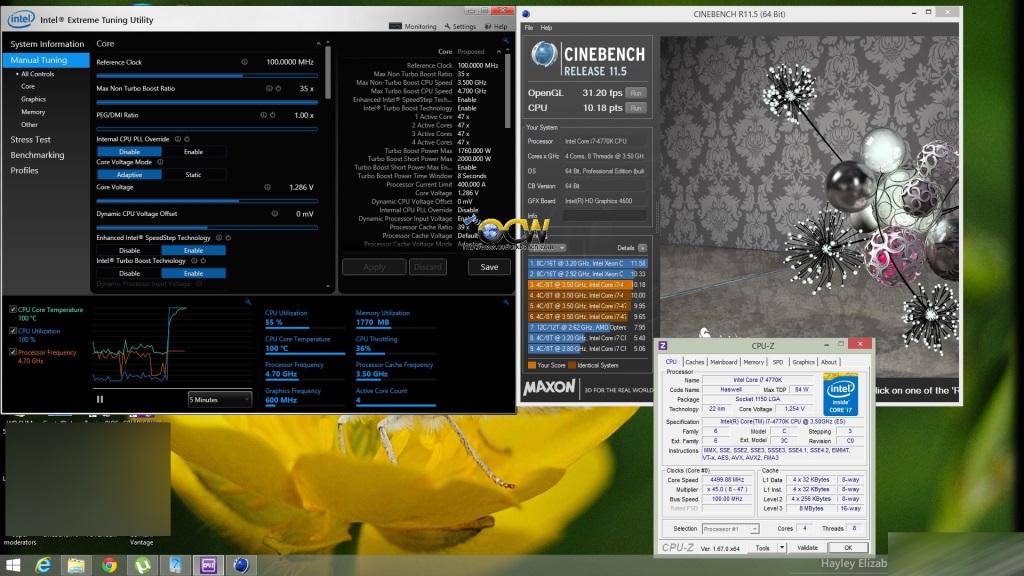Run the Cinebench CPU test
This screenshot has height=576, width=1024.
tap(635, 108)
